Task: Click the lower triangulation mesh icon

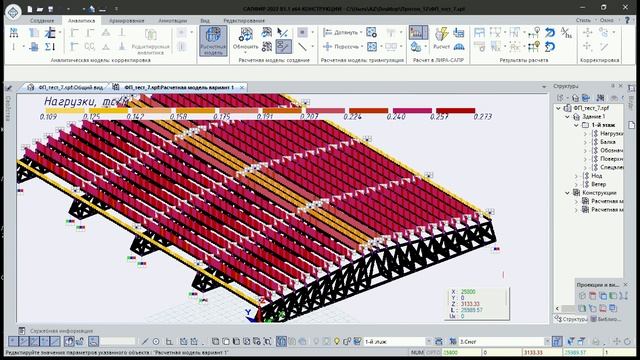Action: click(371, 47)
